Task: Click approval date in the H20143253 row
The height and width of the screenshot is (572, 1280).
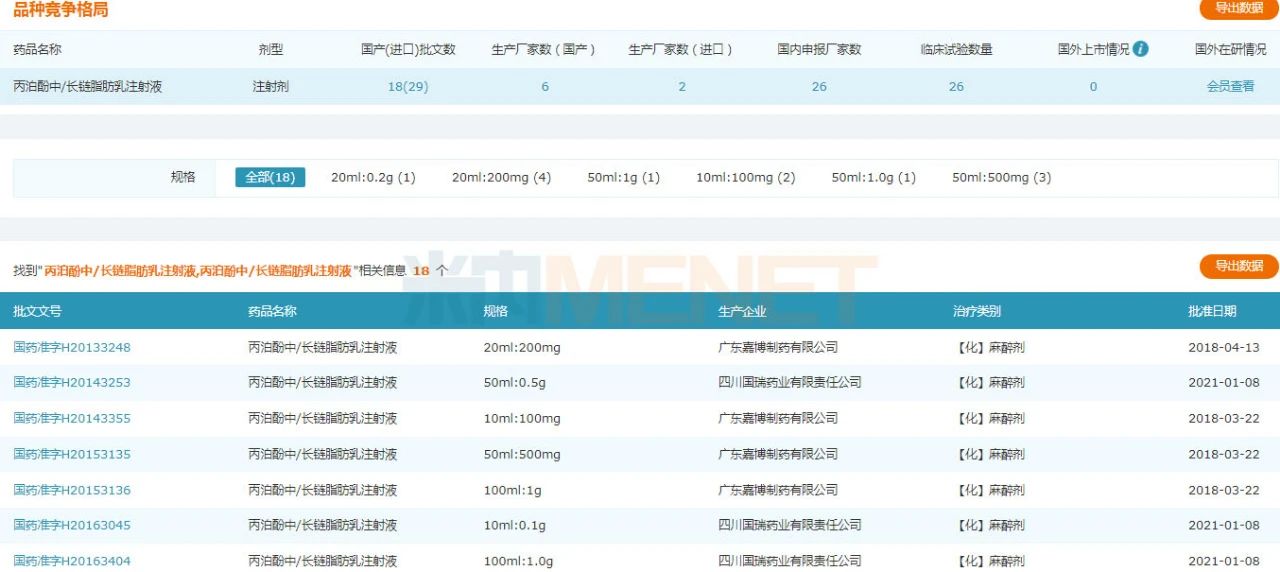Action: pos(1224,383)
